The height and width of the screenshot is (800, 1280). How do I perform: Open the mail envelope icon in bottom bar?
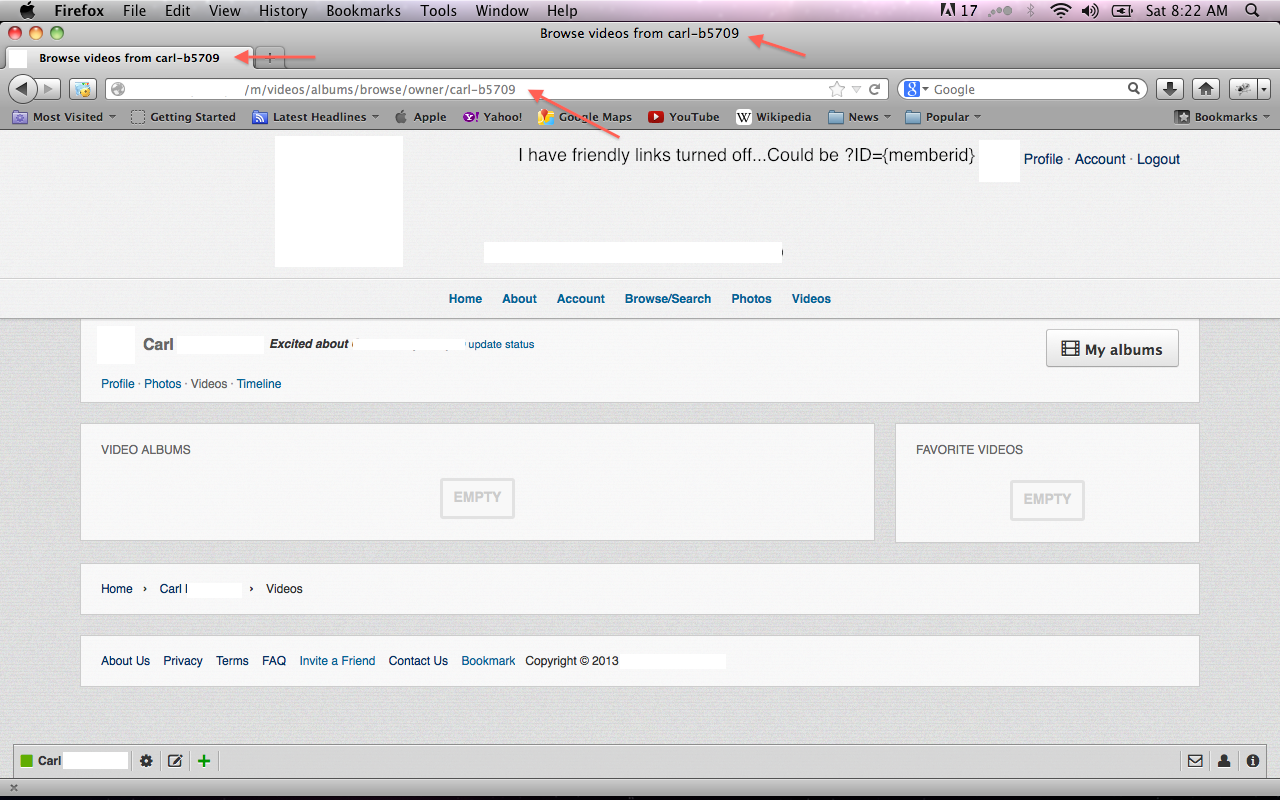(x=1195, y=761)
